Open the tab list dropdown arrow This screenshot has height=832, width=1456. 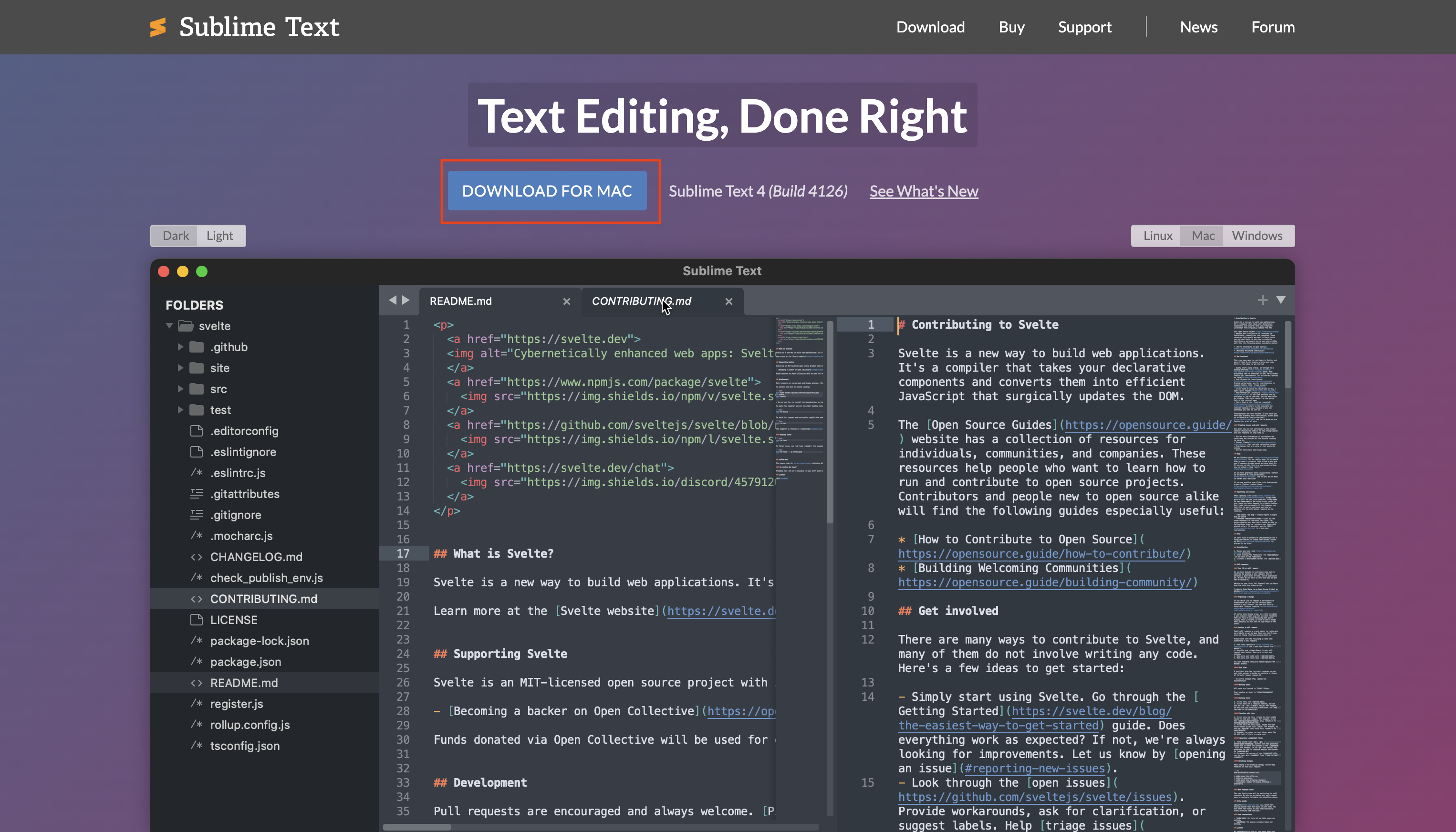click(1281, 300)
